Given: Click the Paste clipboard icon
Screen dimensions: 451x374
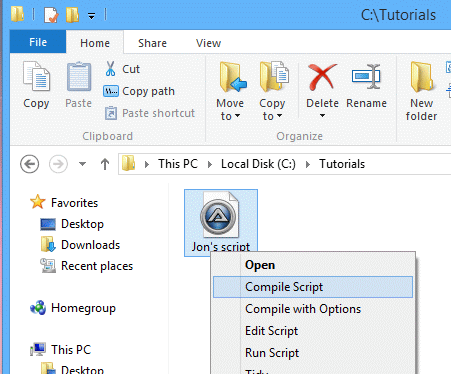Looking at the screenshot, I should [79, 76].
